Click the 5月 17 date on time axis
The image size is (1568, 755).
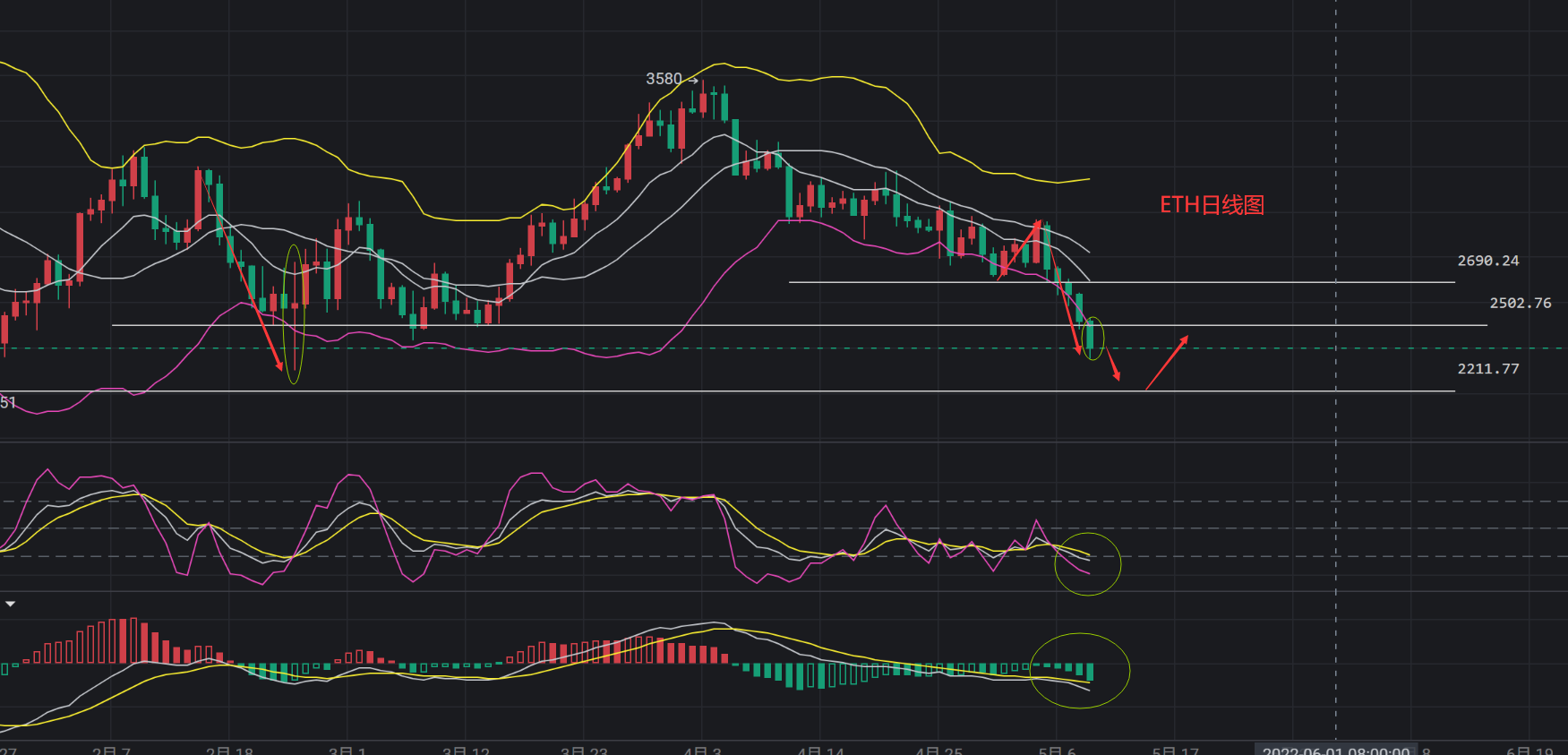coord(1175,751)
